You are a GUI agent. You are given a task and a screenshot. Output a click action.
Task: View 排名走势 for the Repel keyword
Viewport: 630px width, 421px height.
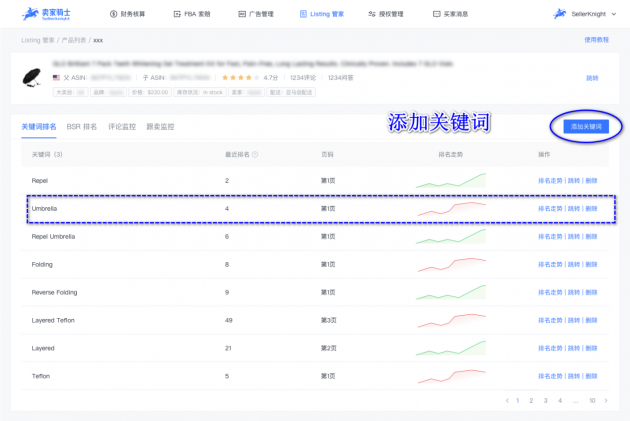coord(550,181)
